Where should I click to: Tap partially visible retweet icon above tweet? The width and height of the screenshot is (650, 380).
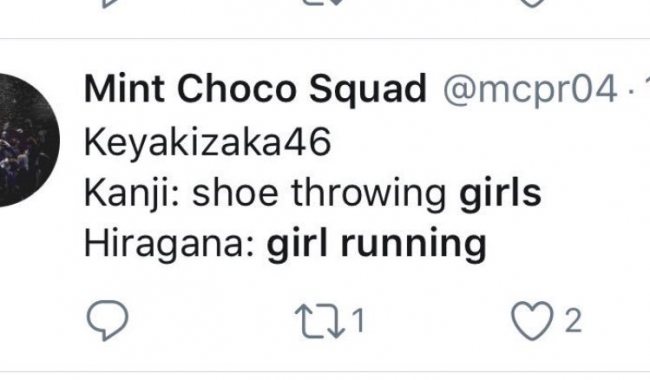(322, 2)
